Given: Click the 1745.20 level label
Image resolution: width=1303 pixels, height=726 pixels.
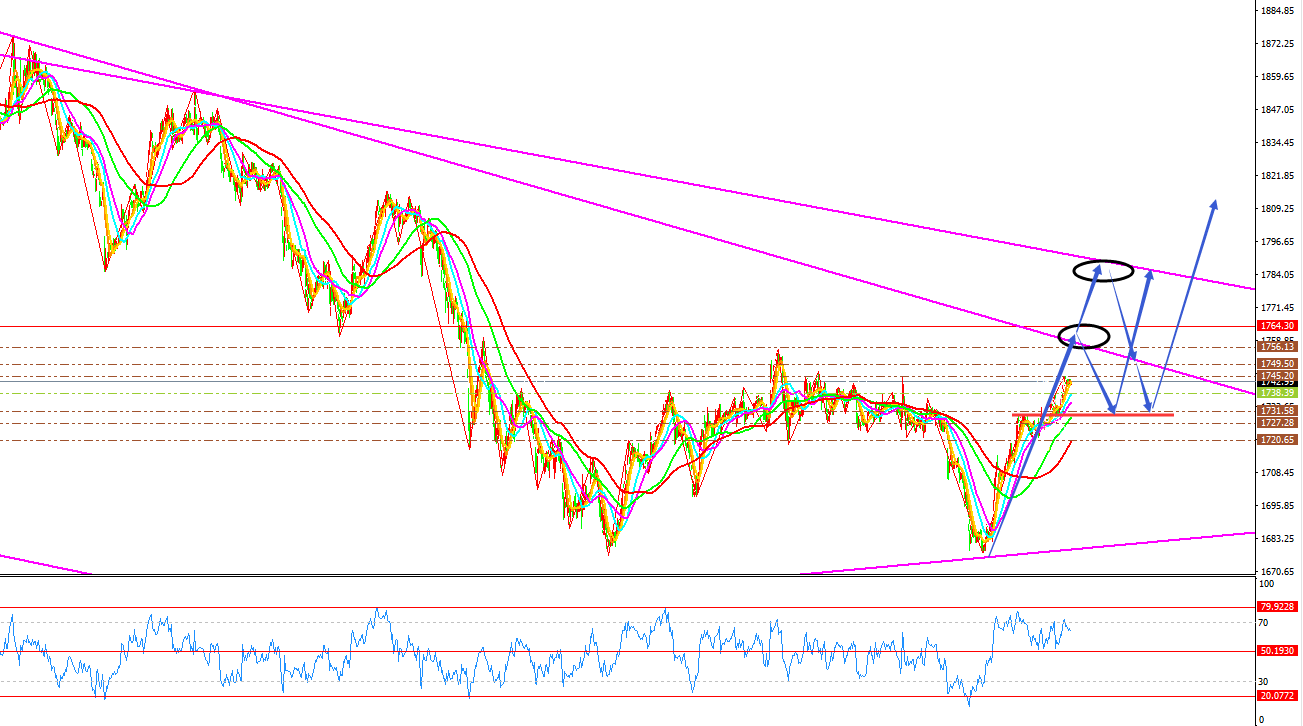Looking at the screenshot, I should click(x=1277, y=375).
